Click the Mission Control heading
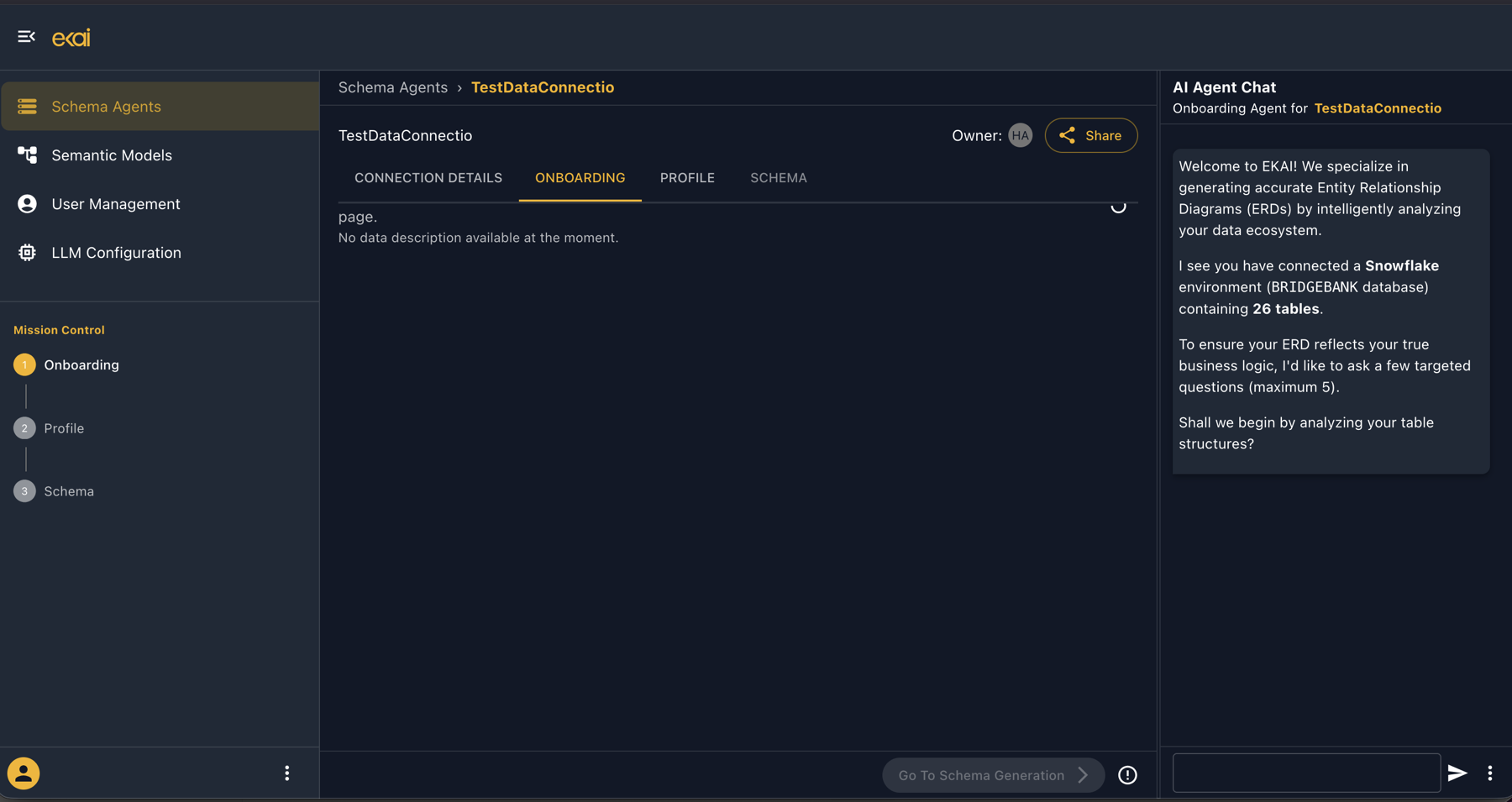Viewport: 1512px width, 802px height. (x=59, y=330)
